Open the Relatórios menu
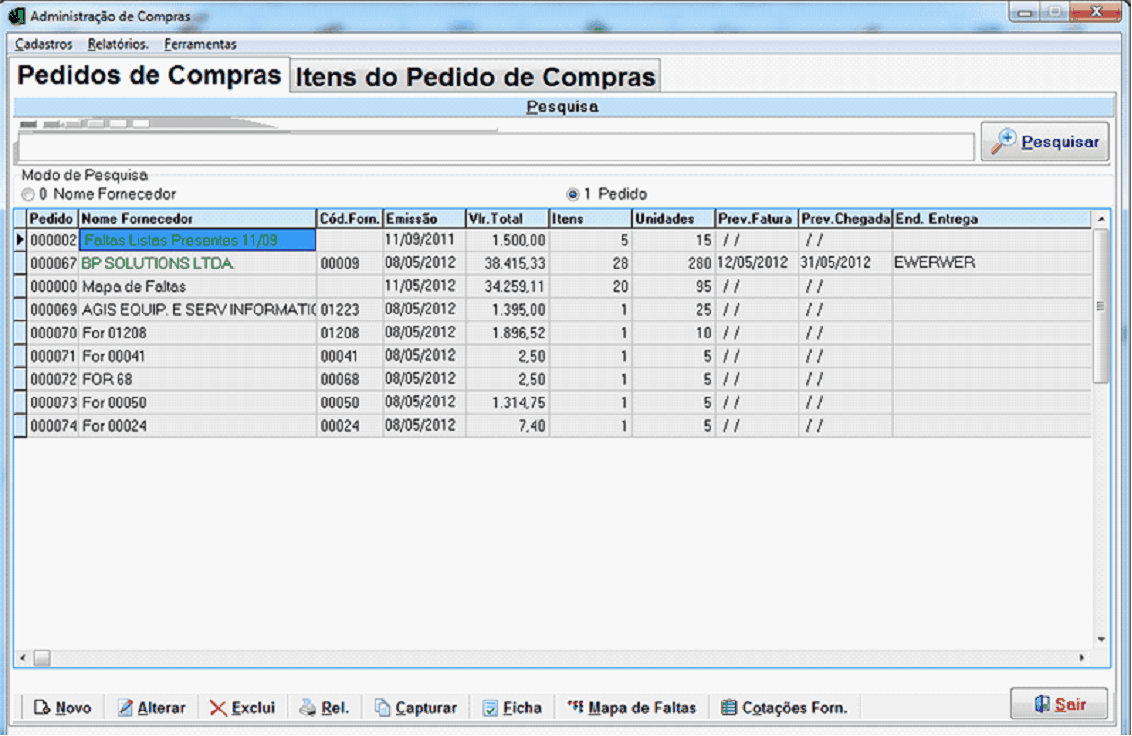 point(118,44)
